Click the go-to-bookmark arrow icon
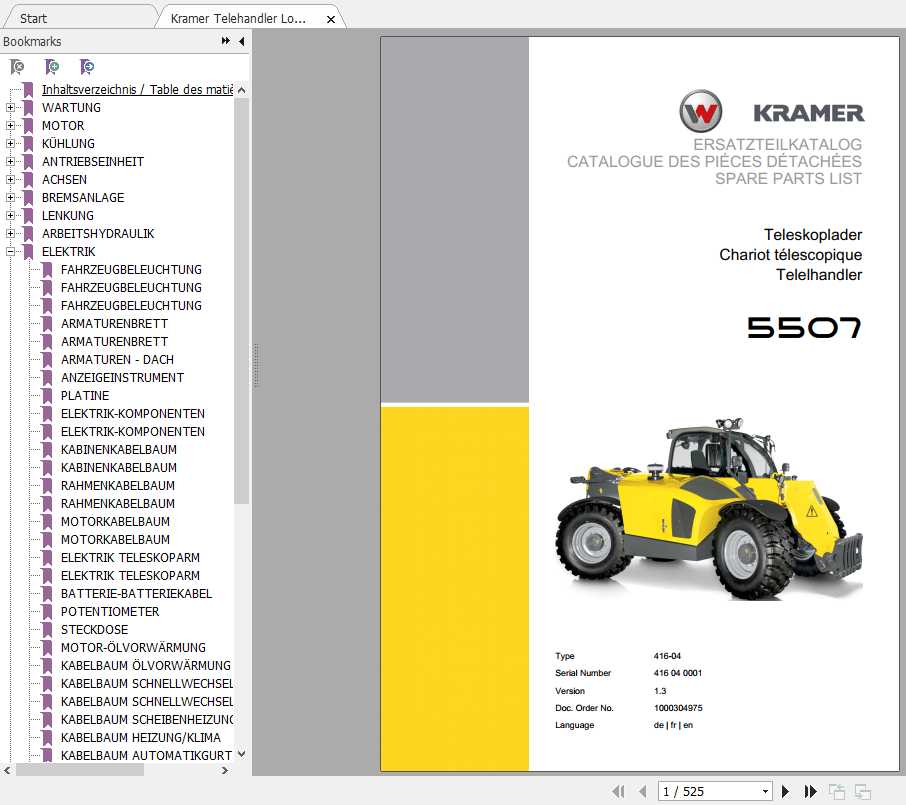Image resolution: width=906 pixels, height=805 pixels. [x=87, y=67]
